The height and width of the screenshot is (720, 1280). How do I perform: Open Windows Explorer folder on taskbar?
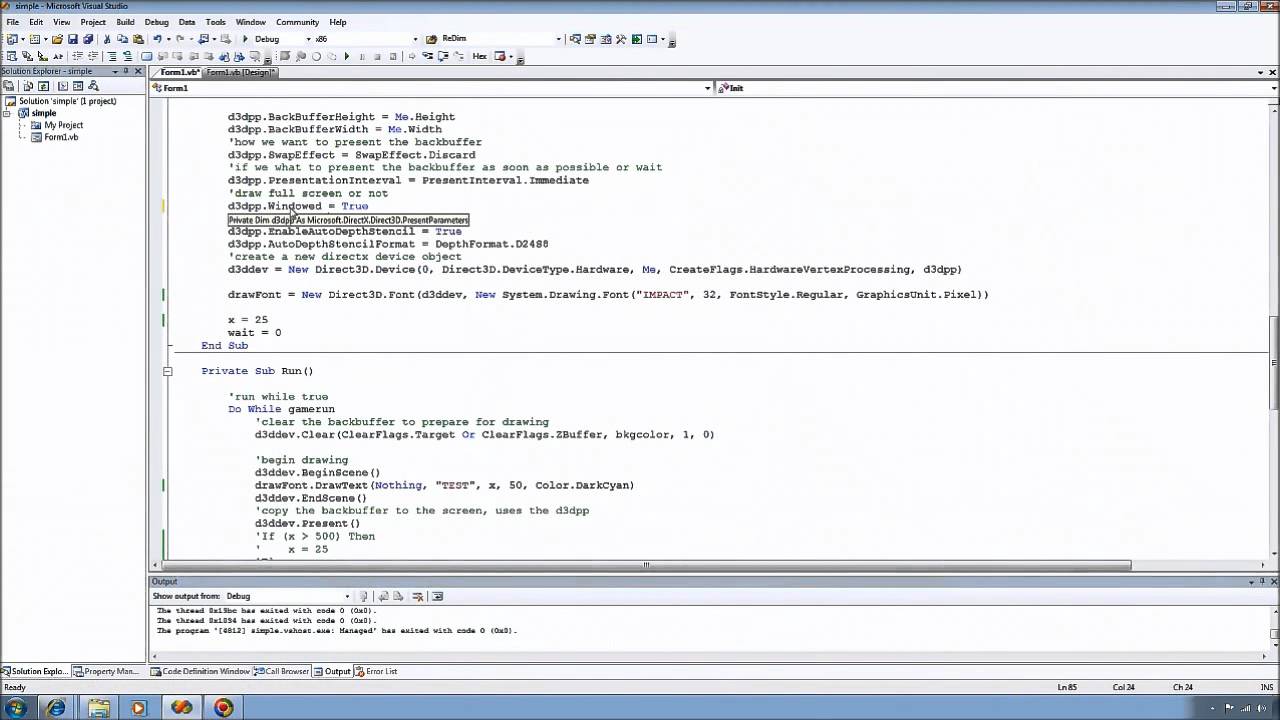[x=98, y=708]
